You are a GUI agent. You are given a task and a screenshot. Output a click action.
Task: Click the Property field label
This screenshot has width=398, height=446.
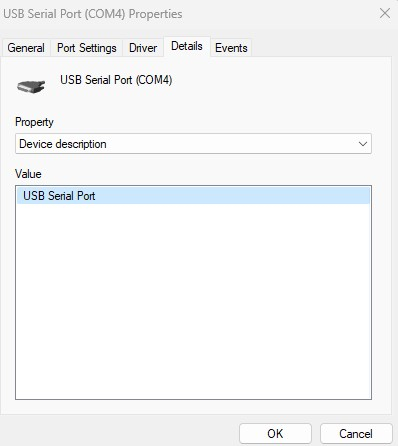[34, 122]
